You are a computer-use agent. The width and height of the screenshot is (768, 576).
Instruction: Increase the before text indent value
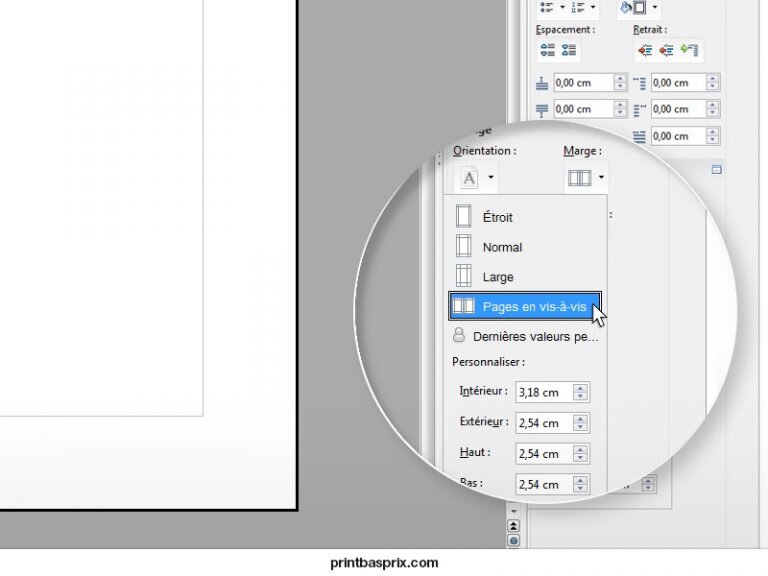(x=713, y=78)
